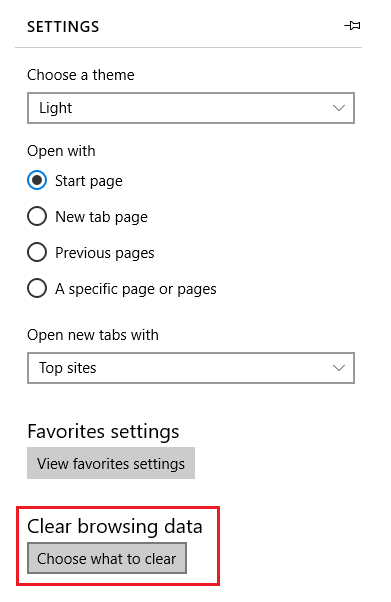This screenshot has width=391, height=602.
Task: Click the Favorites settings heading
Action: pyautogui.click(x=103, y=432)
